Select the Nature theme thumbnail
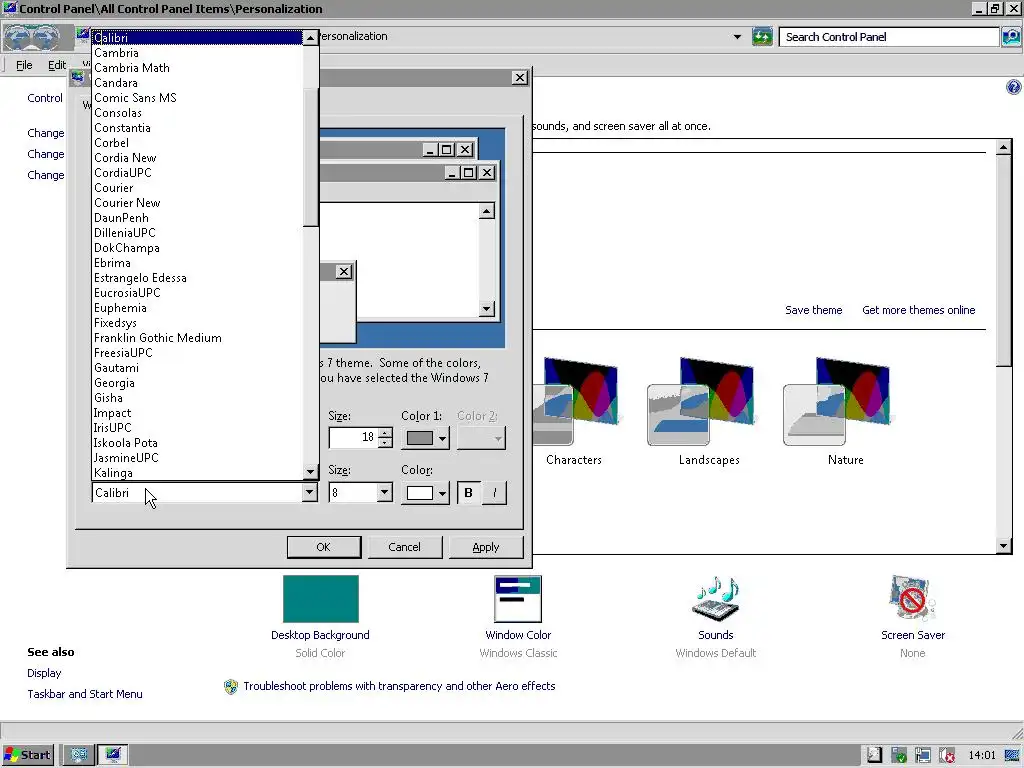Screen dimensions: 1024x768 [x=837, y=402]
